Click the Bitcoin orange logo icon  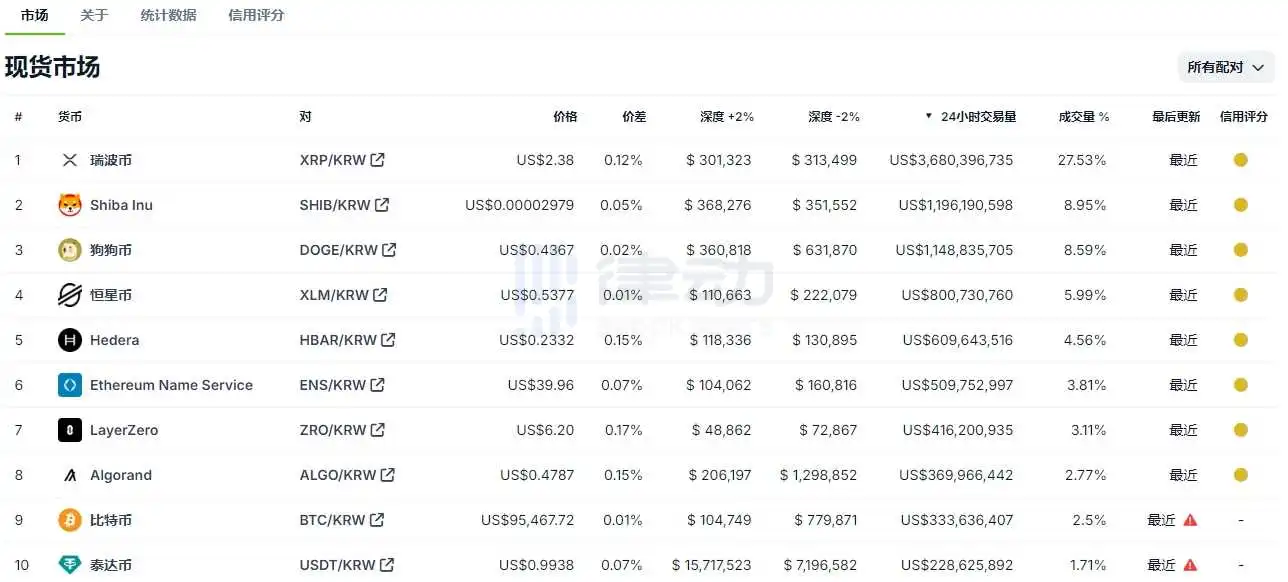click(70, 520)
